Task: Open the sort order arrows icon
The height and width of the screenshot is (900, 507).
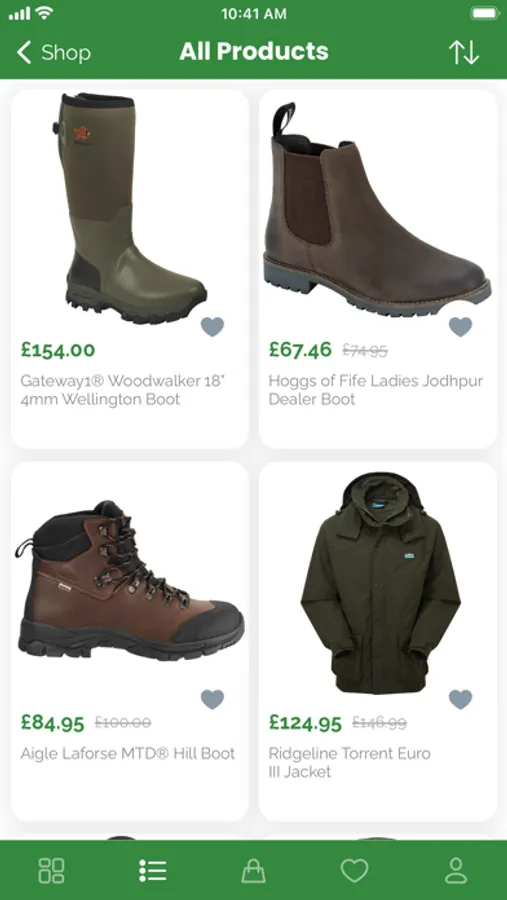Action: coord(463,52)
